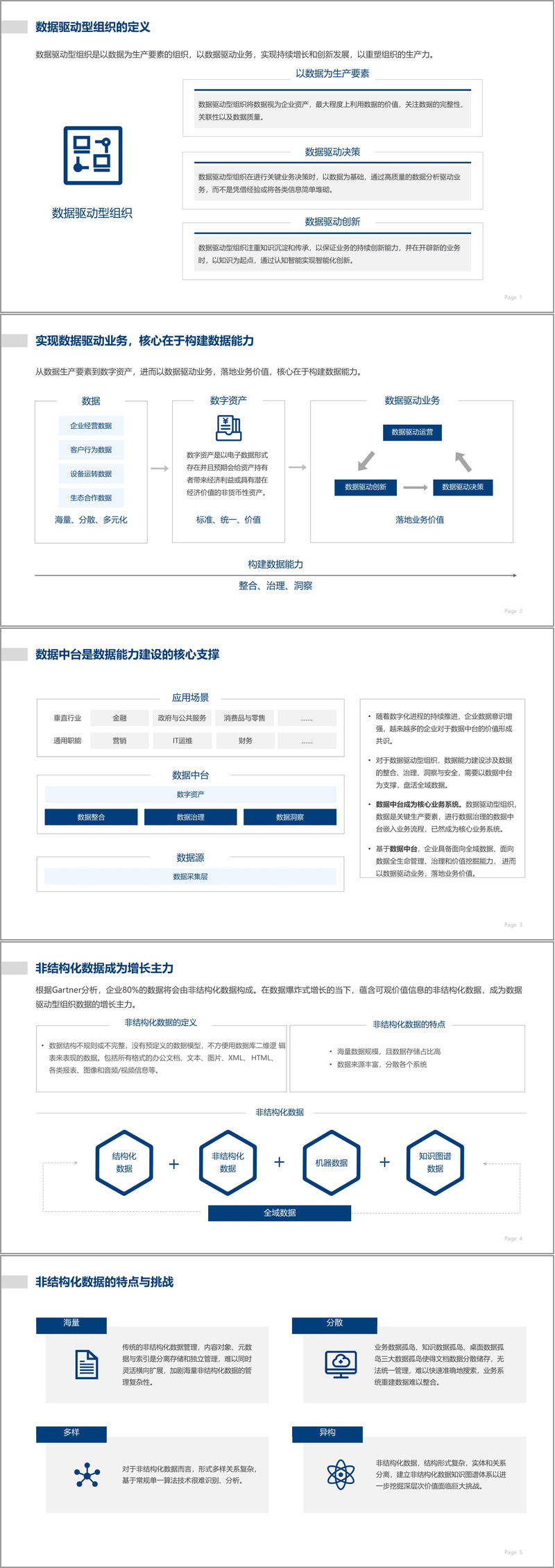Click the 多样 tab label
The height and width of the screenshot is (1568, 555).
click(71, 1433)
